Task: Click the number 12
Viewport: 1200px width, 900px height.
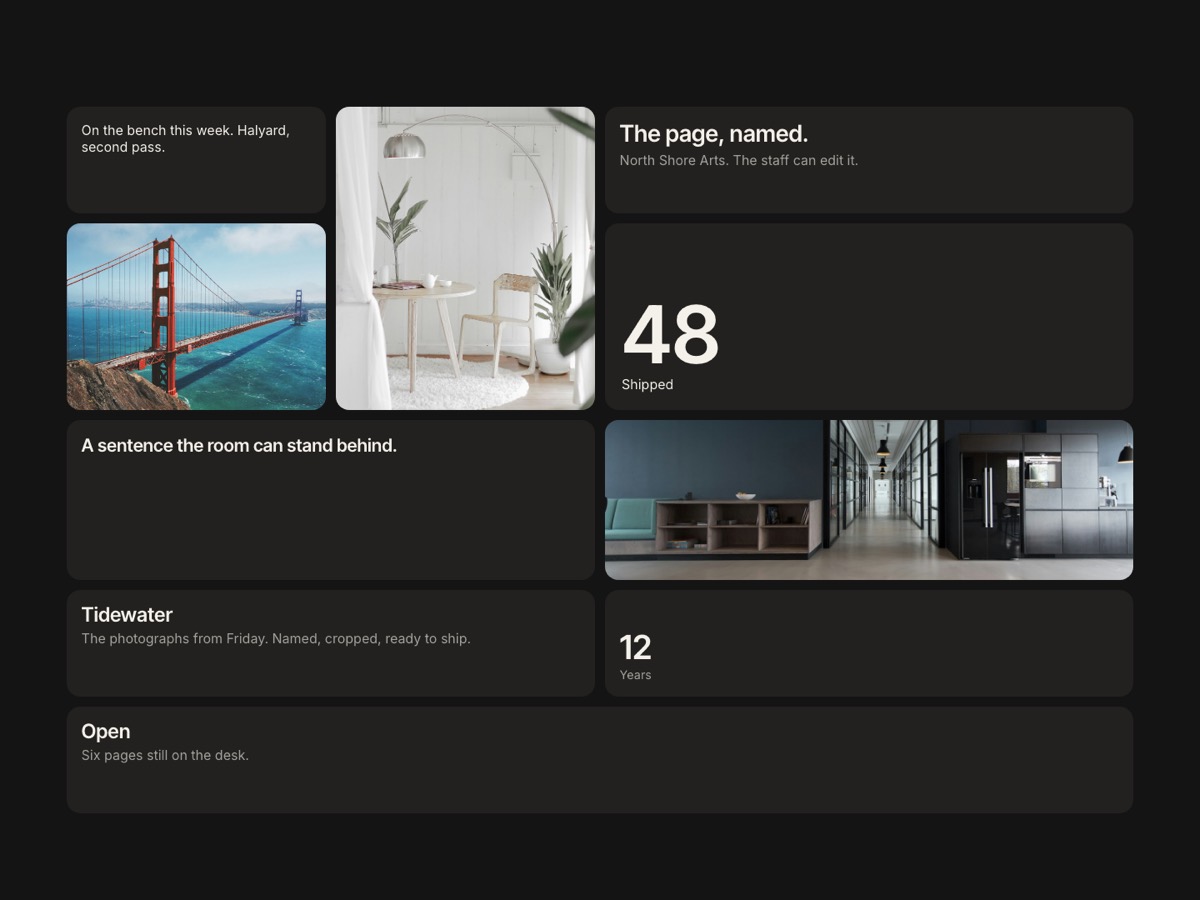Action: [x=636, y=648]
